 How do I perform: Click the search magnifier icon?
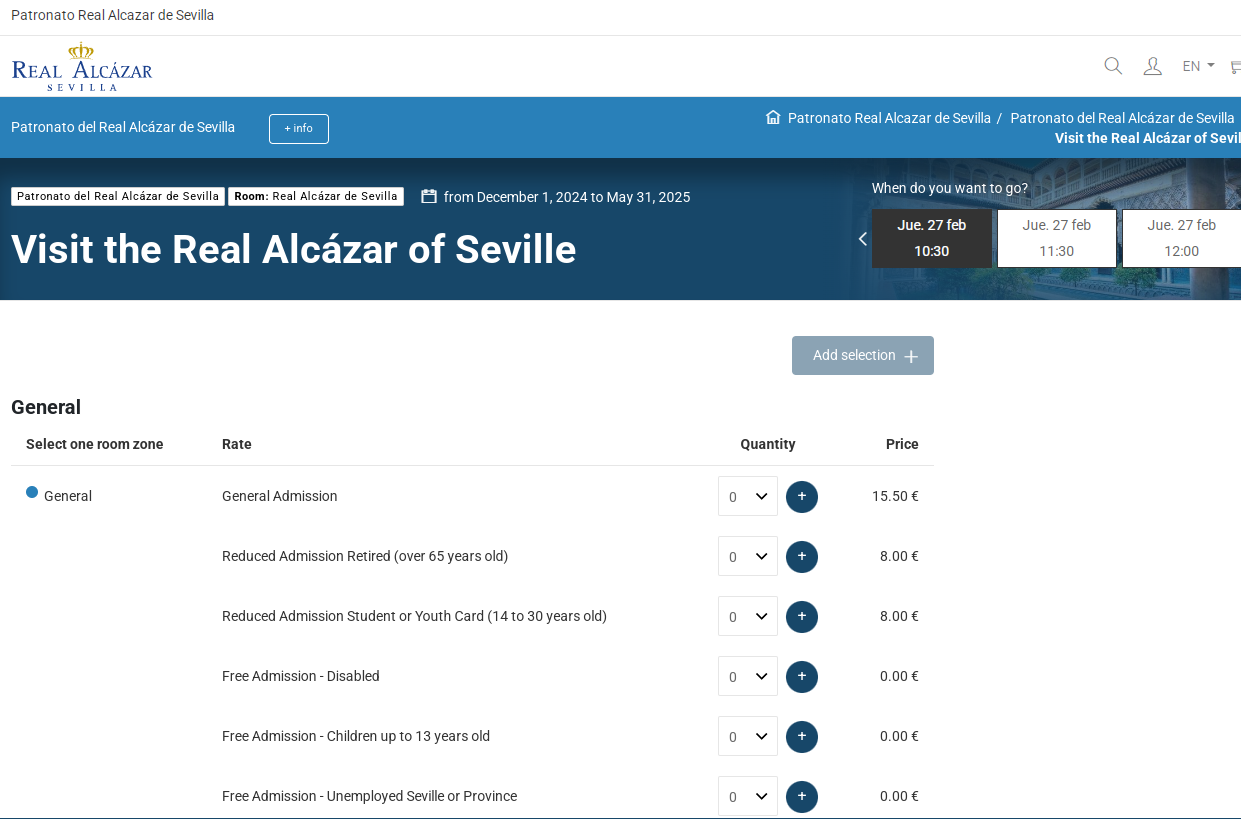tap(1113, 66)
